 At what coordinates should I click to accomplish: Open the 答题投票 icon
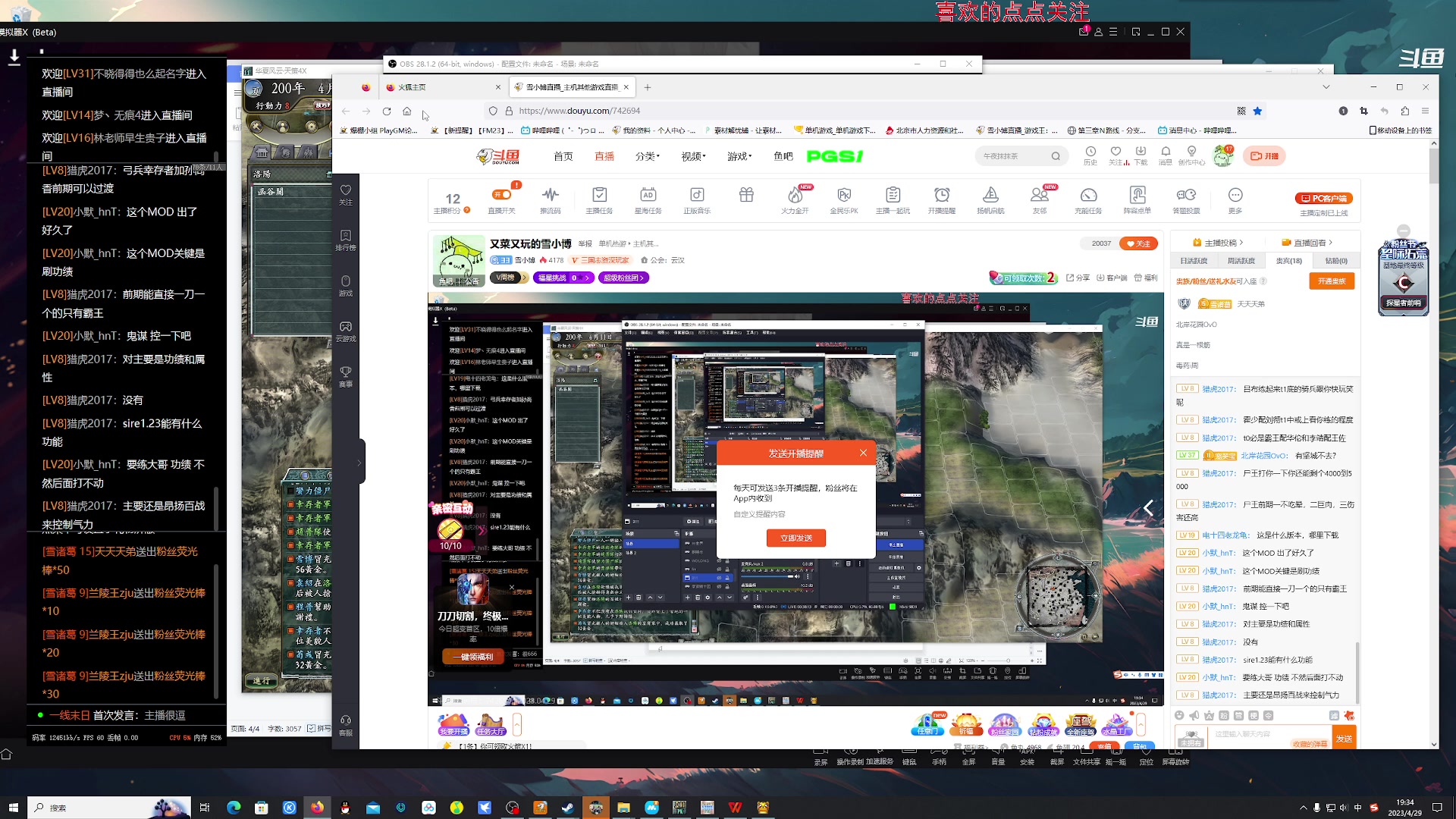click(x=1186, y=195)
